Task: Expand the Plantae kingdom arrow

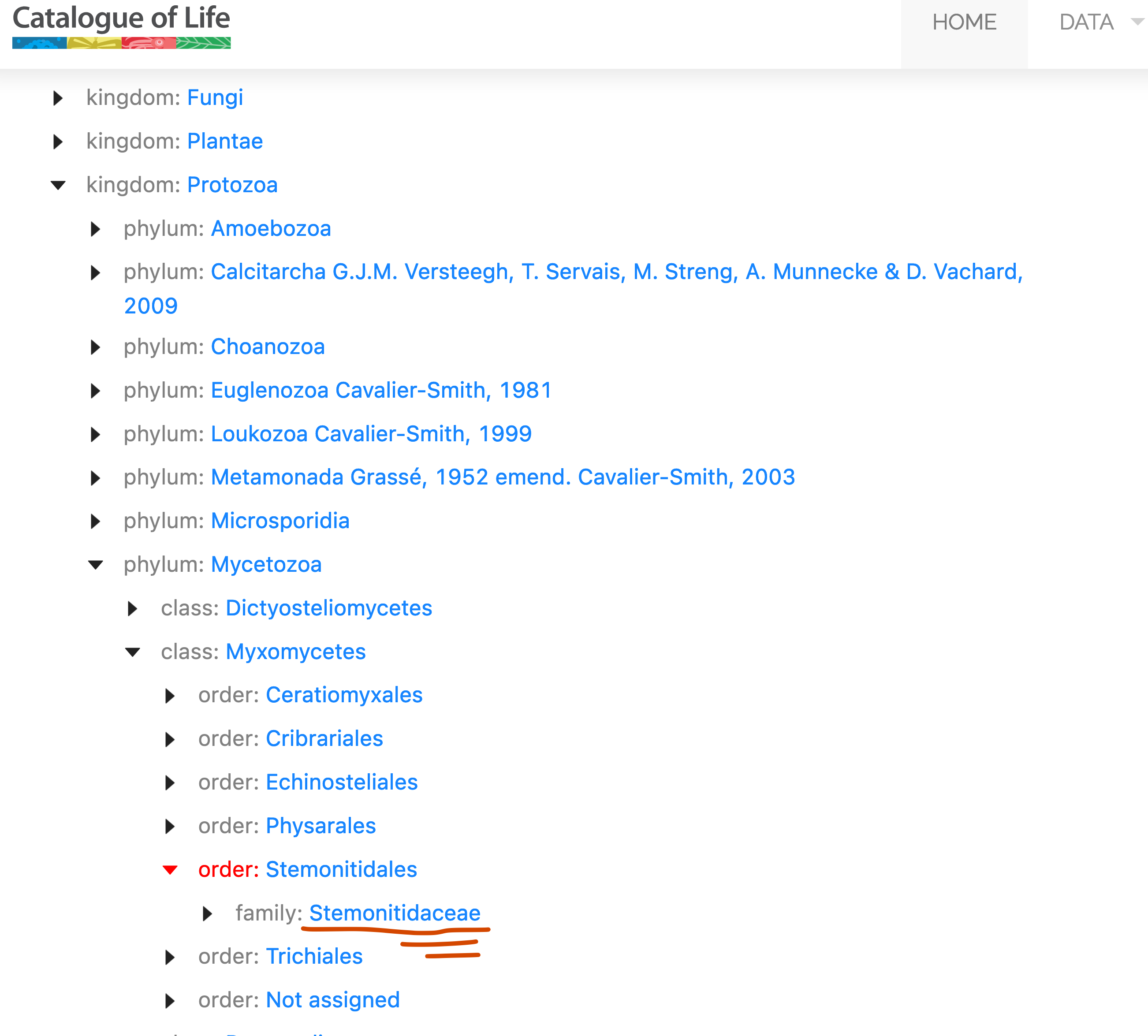Action: point(57,142)
